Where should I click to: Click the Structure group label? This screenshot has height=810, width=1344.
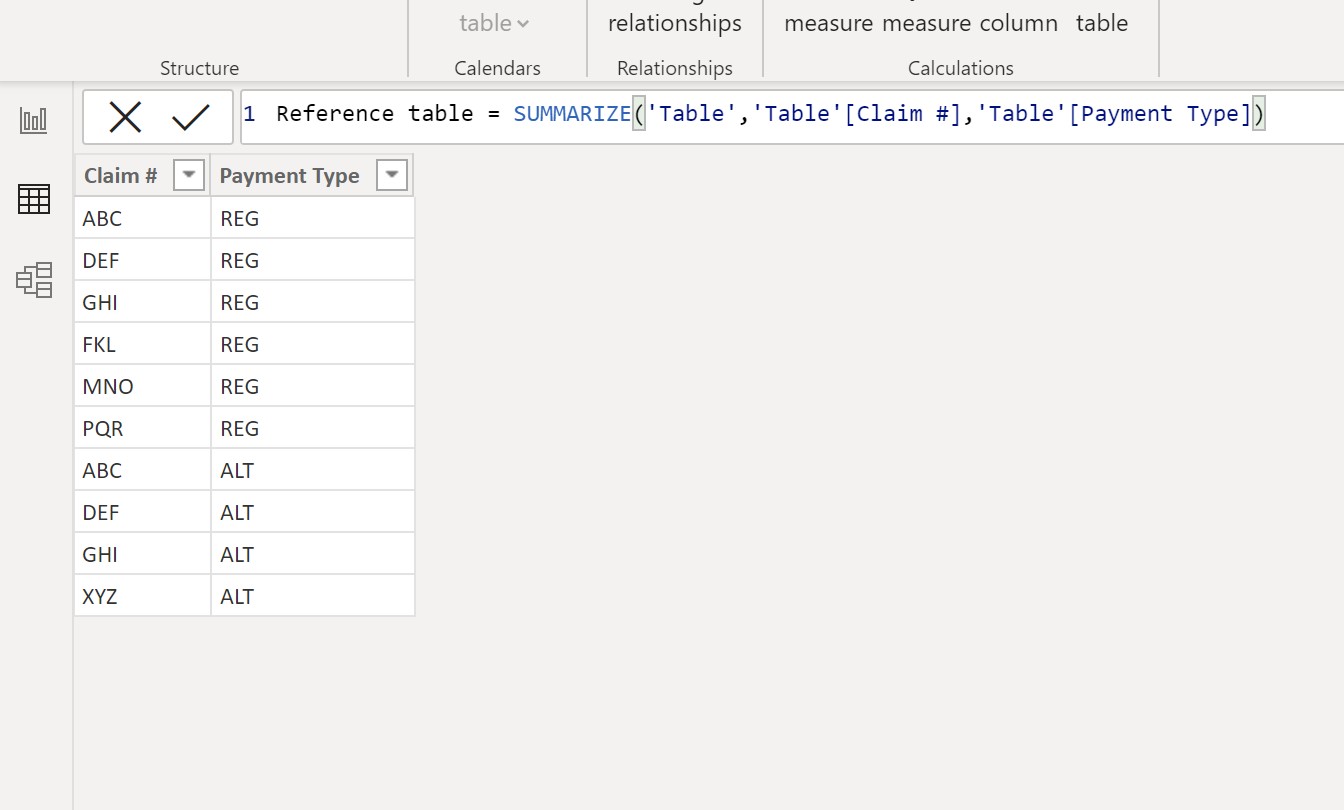click(199, 68)
